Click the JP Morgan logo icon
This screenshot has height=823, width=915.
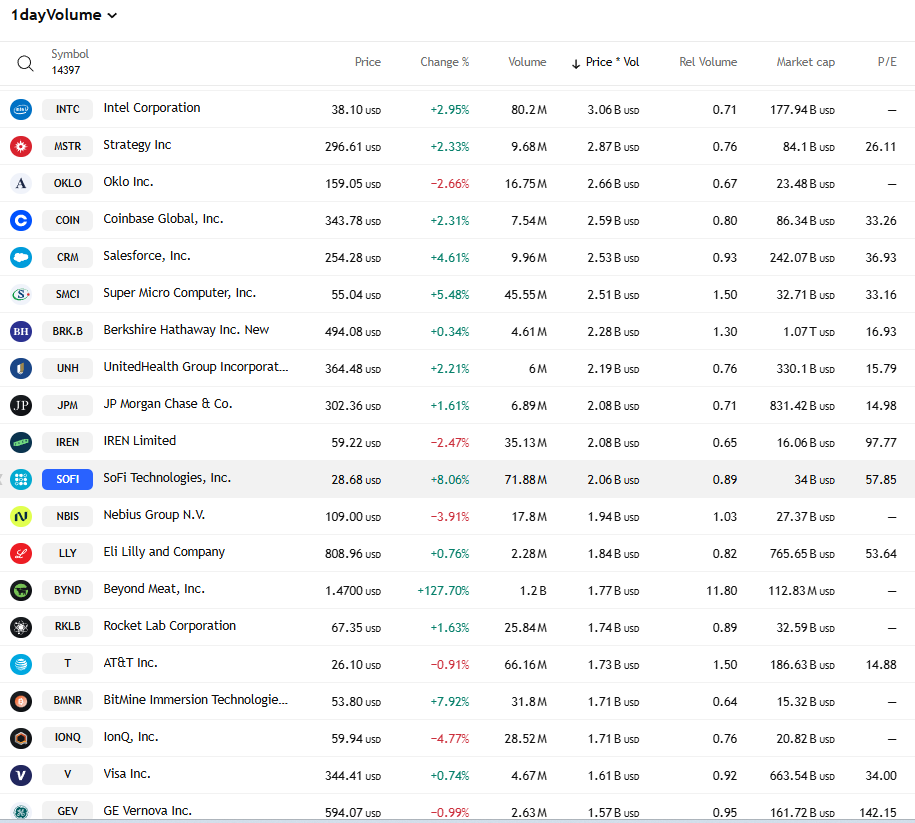pyautogui.click(x=21, y=405)
